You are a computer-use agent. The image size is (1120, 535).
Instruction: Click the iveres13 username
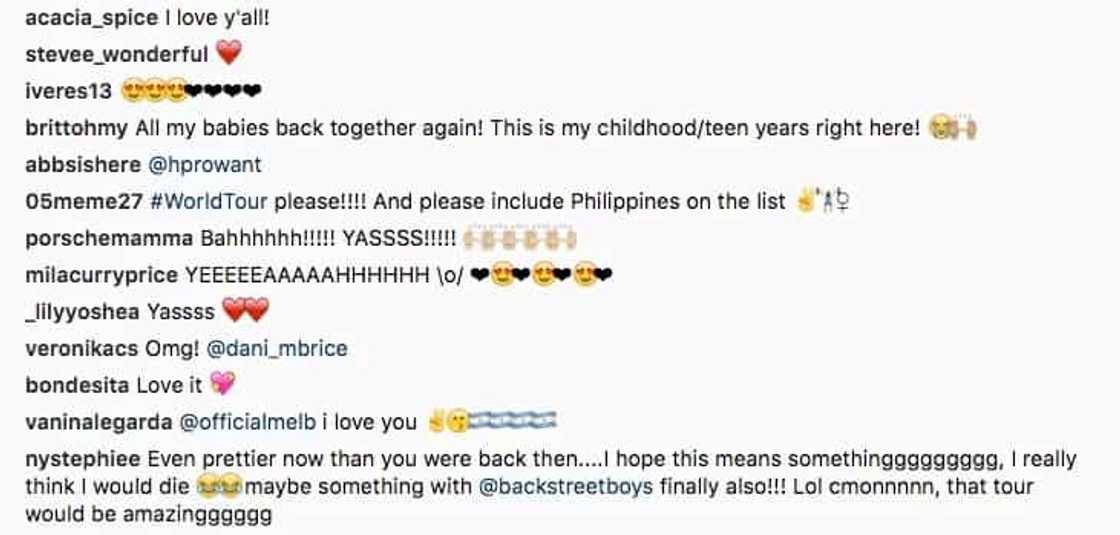pyautogui.click(x=69, y=91)
